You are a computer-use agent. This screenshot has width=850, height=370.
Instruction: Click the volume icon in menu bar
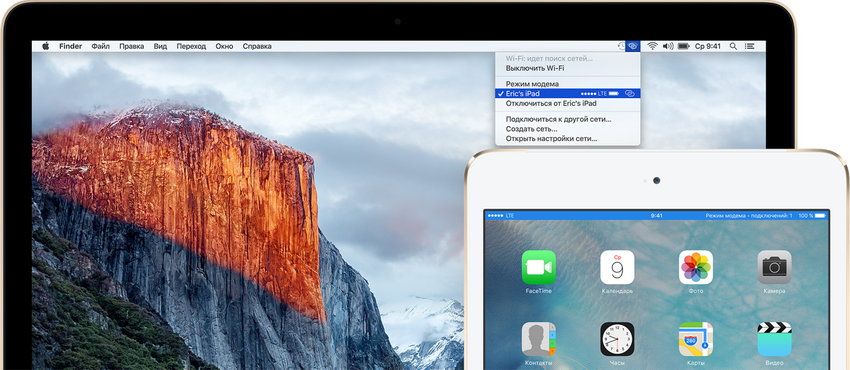[x=668, y=47]
